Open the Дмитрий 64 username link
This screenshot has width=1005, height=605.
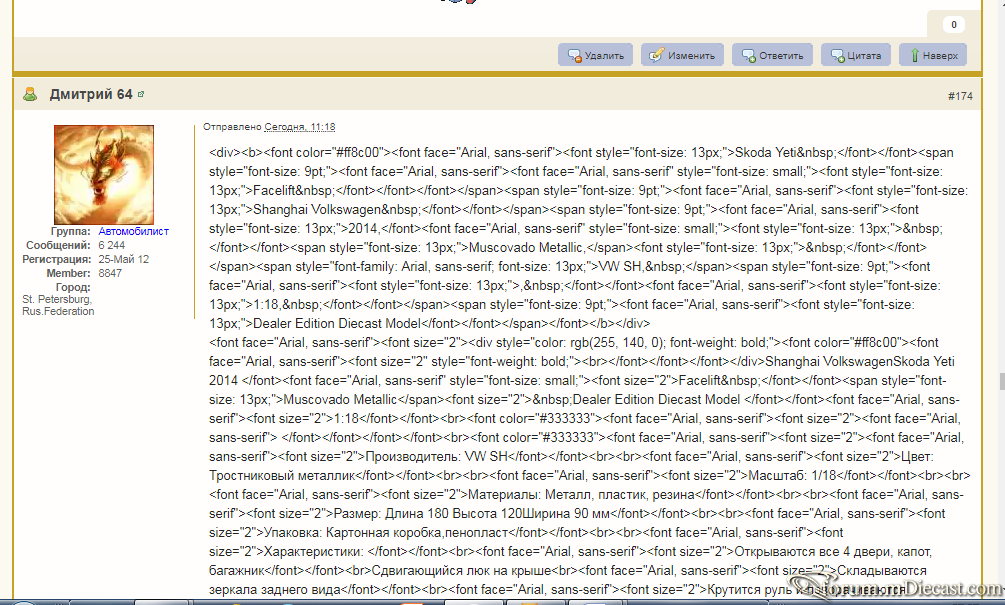91,95
